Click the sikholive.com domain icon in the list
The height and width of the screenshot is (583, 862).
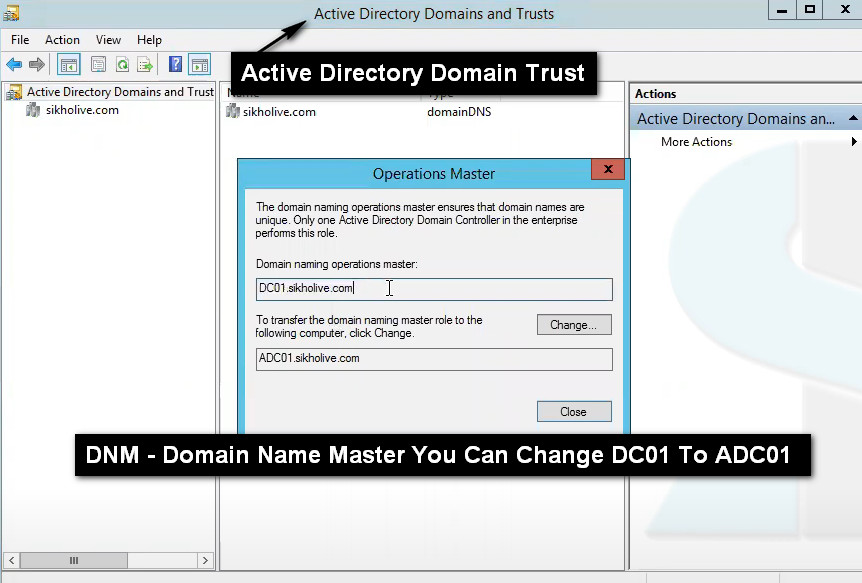[233, 112]
